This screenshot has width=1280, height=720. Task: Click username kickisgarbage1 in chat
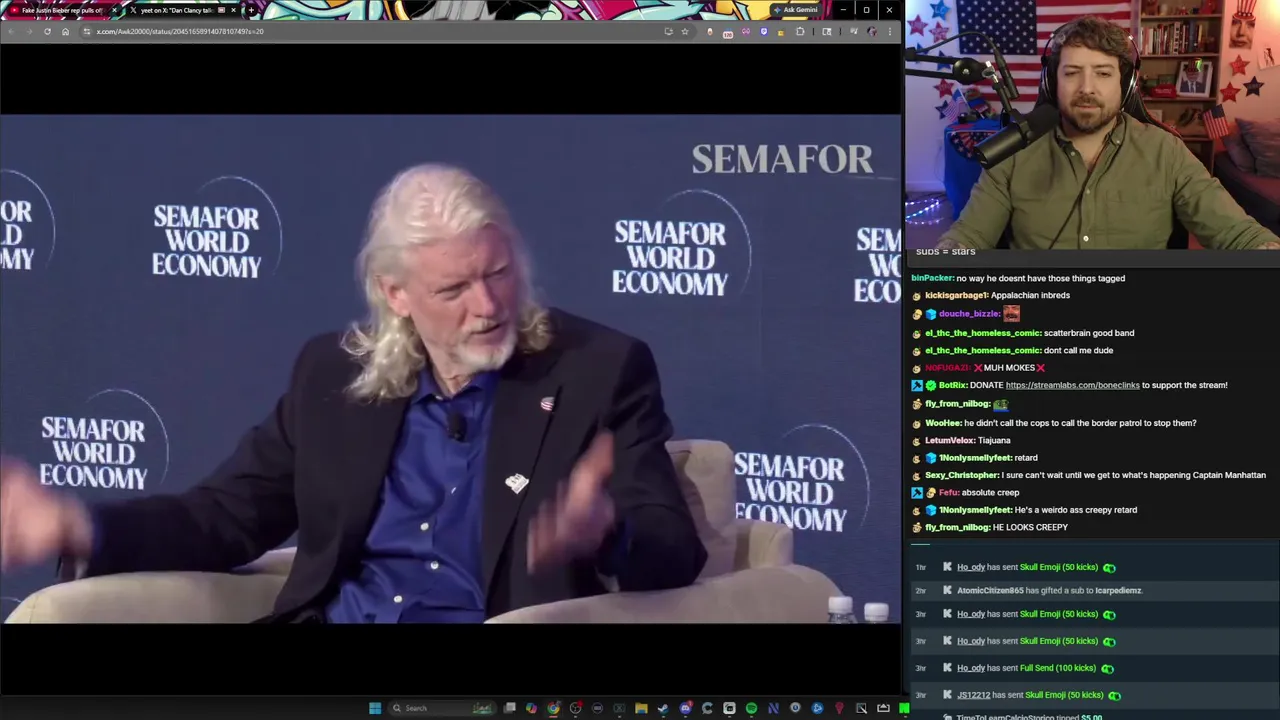[956, 295]
